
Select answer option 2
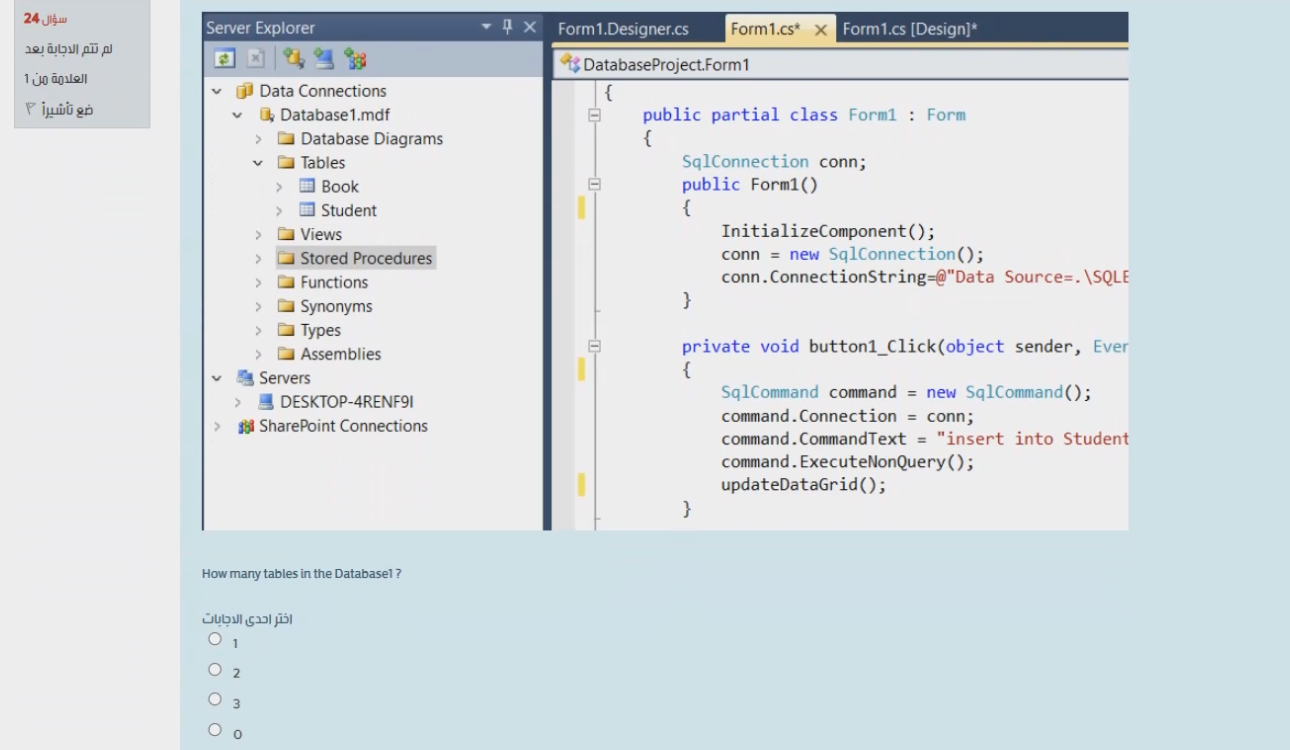(x=215, y=669)
